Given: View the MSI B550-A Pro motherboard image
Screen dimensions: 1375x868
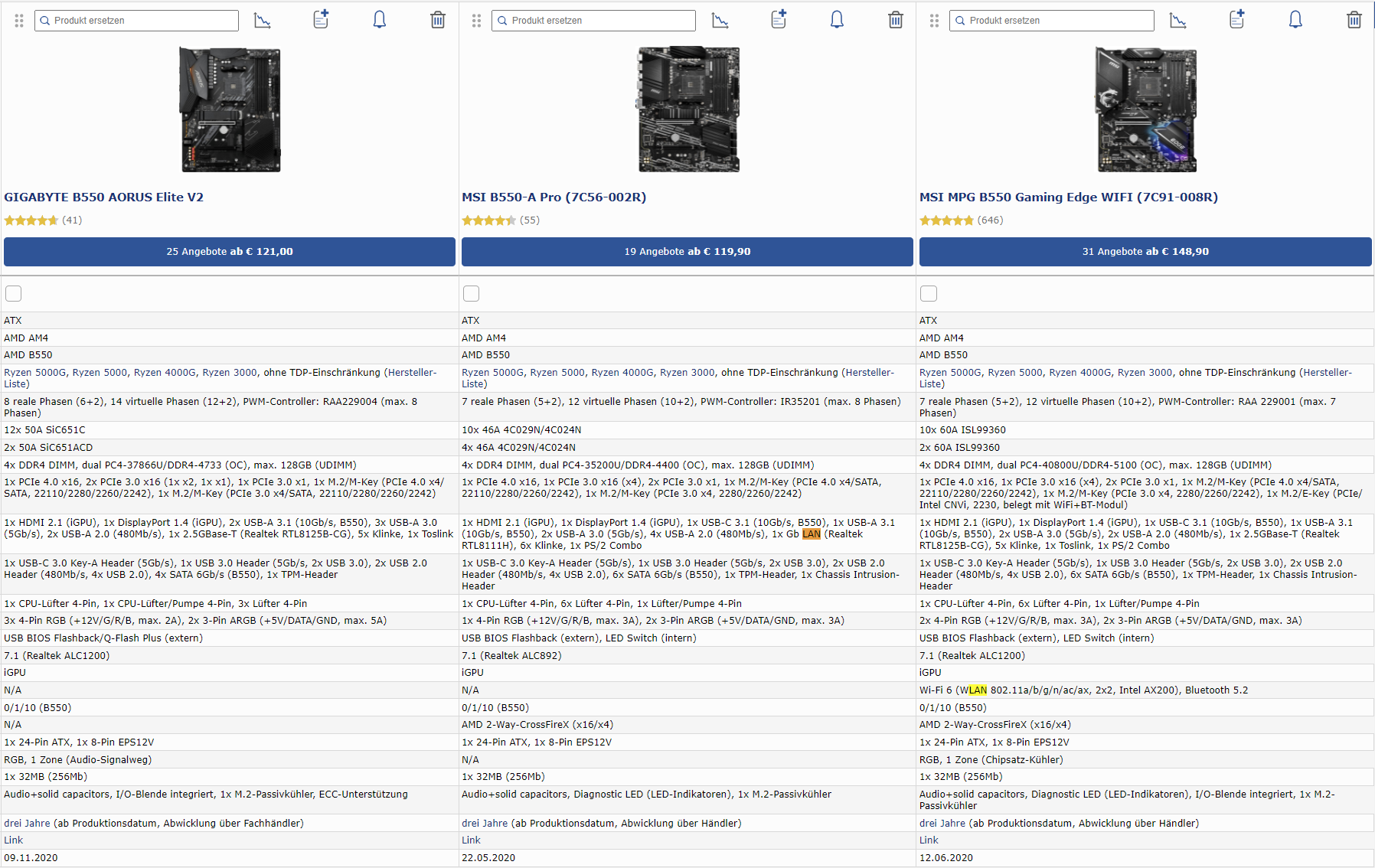Looking at the screenshot, I should coord(687,109).
